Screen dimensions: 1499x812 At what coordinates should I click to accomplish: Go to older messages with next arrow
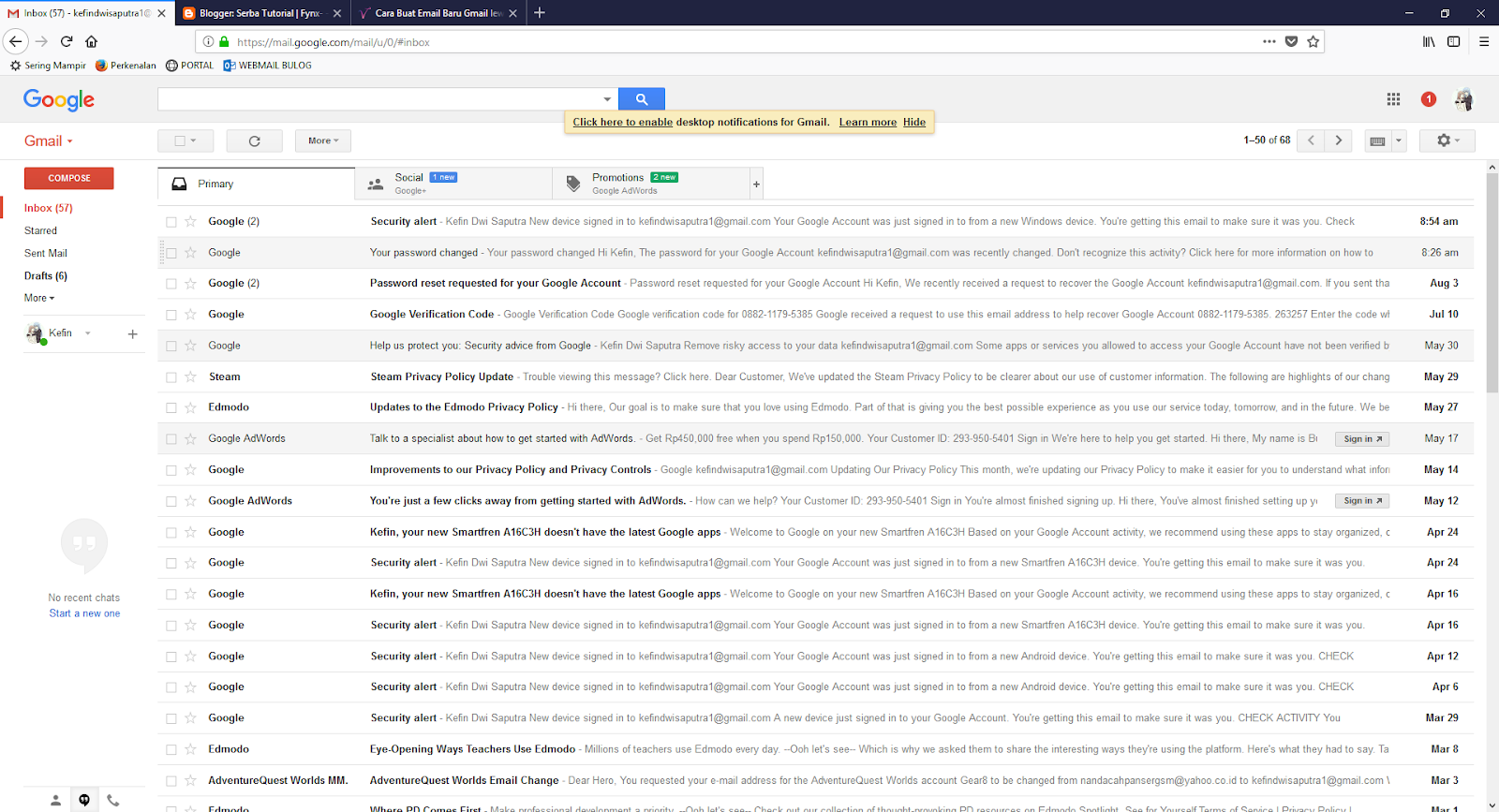click(1339, 140)
